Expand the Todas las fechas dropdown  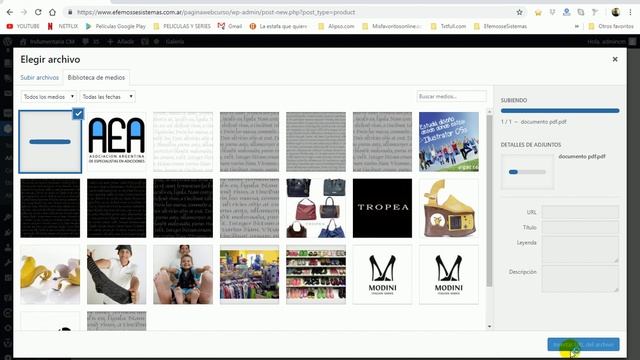tap(107, 97)
